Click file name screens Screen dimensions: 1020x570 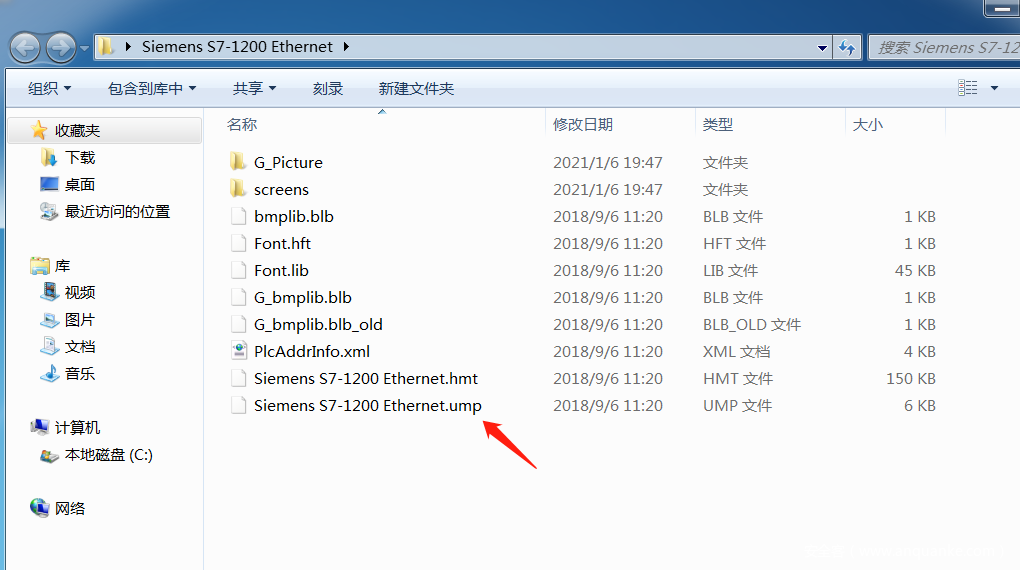click(x=281, y=189)
